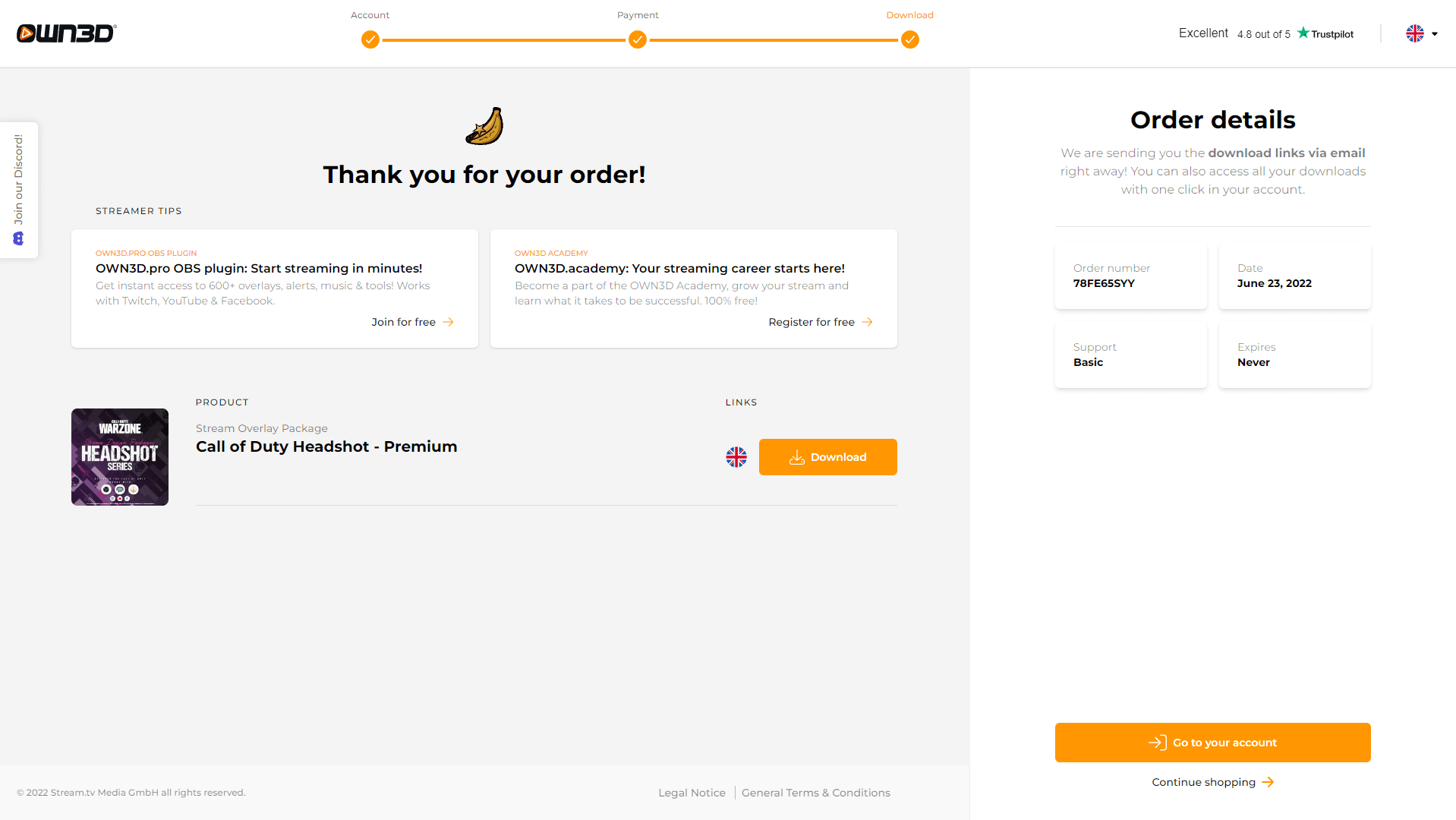This screenshot has height=820, width=1456.
Task: Click the OWN3D.academy tip card title
Action: 679,268
